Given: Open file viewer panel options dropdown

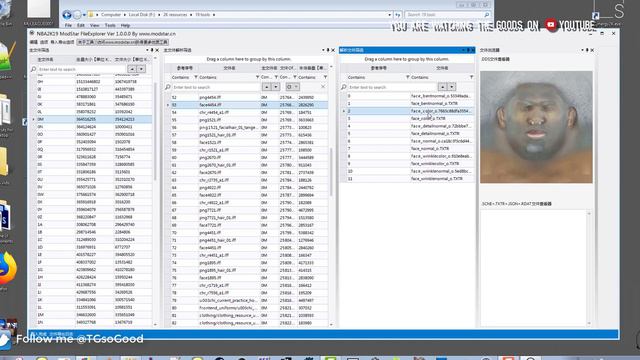Looking at the screenshot, I should (582, 50).
